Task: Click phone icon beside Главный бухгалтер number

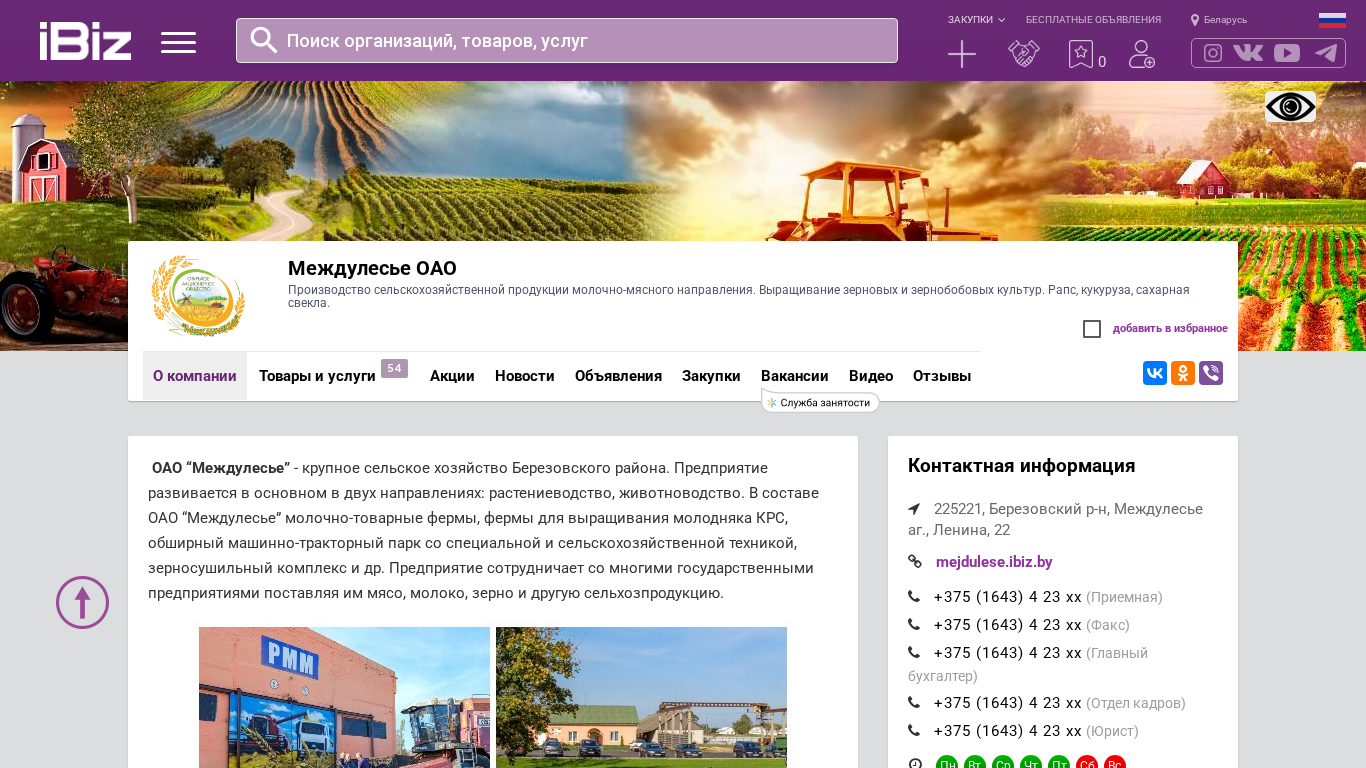Action: pyautogui.click(x=914, y=653)
